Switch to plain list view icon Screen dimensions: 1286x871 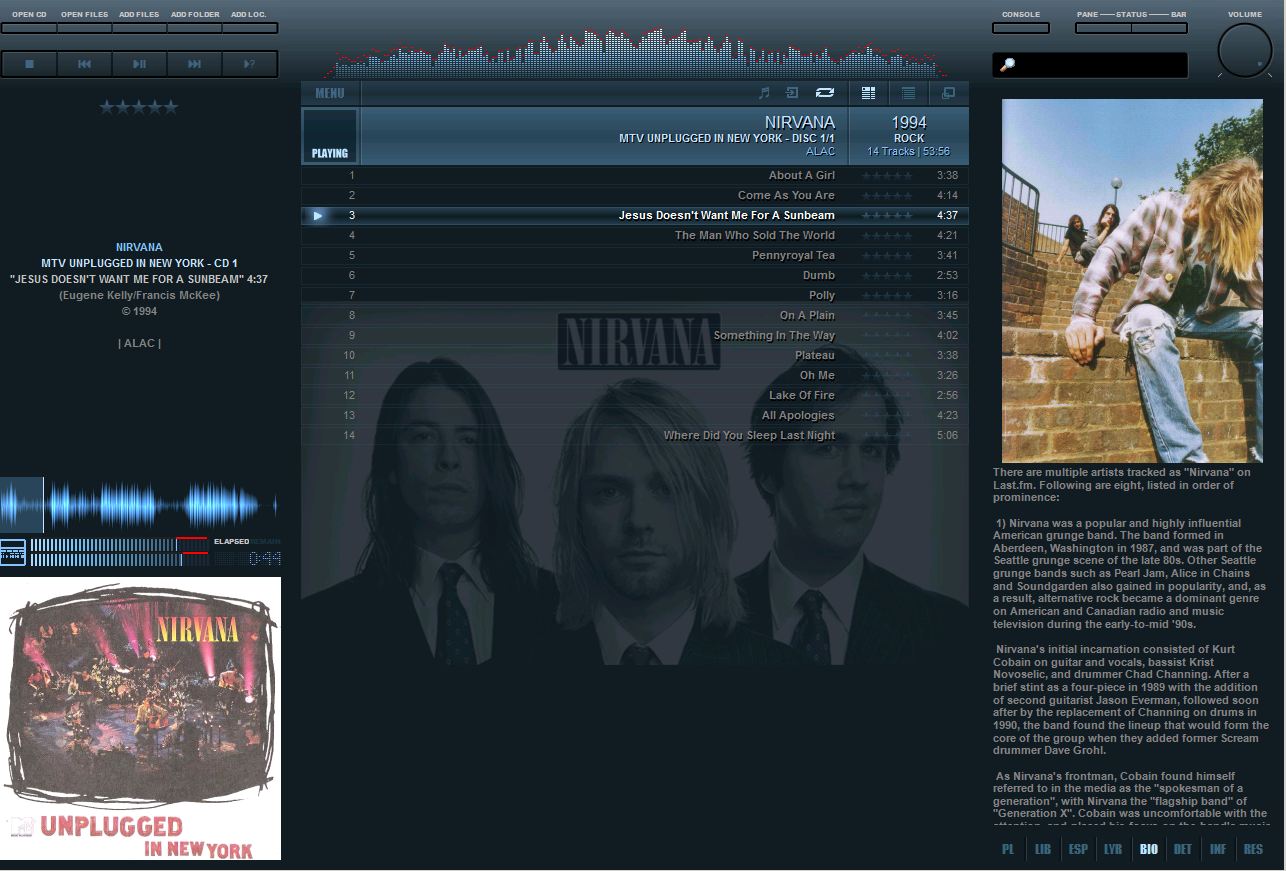click(908, 93)
